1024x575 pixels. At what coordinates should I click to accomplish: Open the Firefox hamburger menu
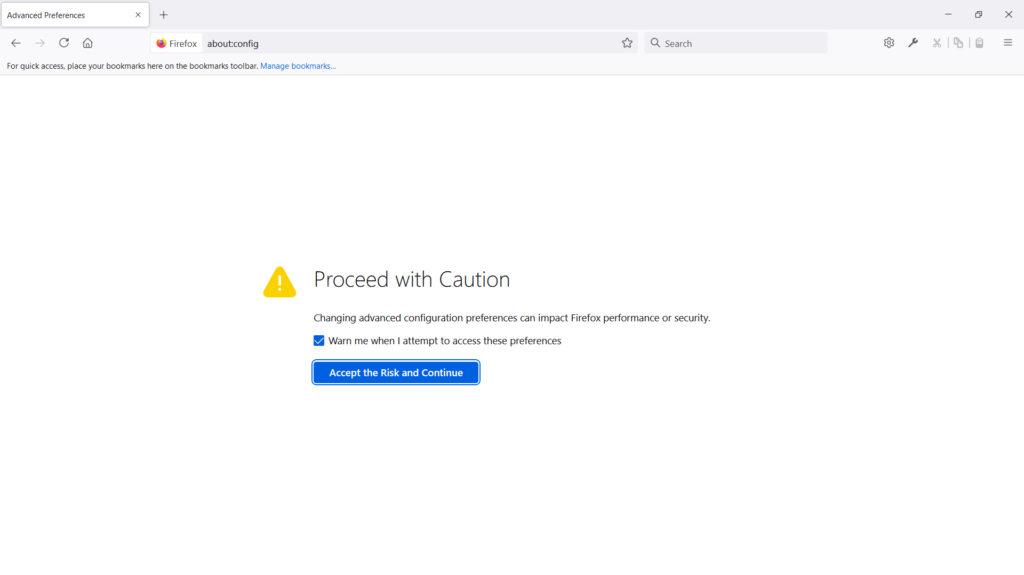point(1007,43)
